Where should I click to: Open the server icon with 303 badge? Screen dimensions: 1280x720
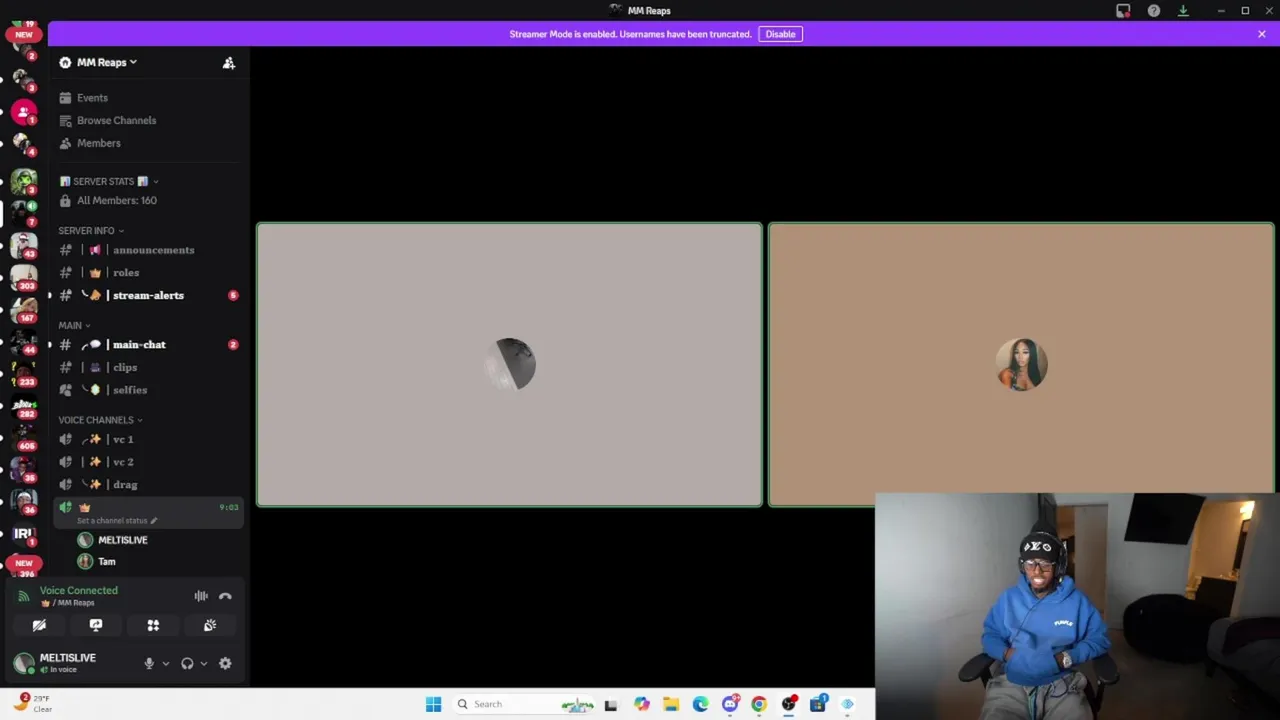tap(24, 277)
